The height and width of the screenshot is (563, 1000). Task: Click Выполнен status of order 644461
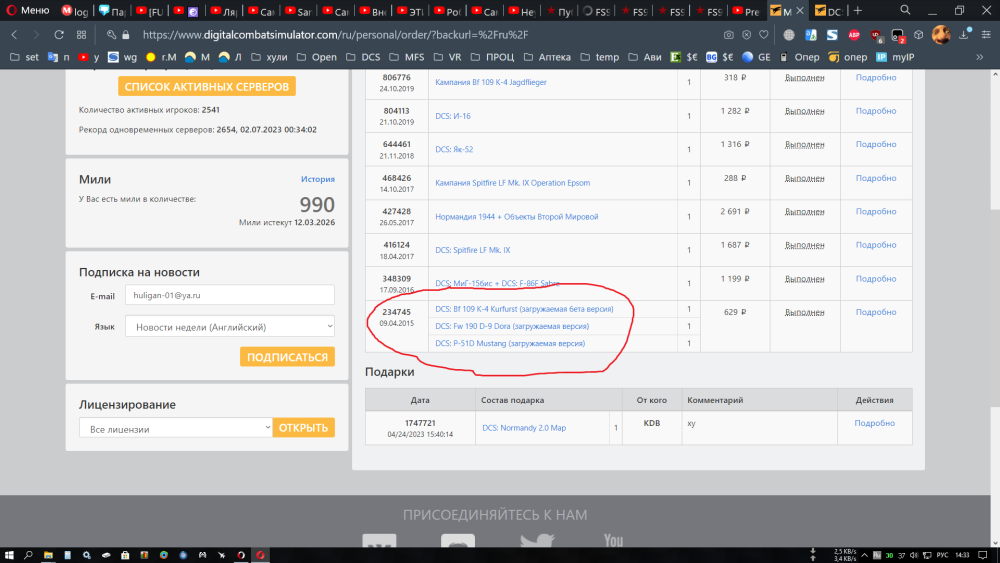pos(804,145)
